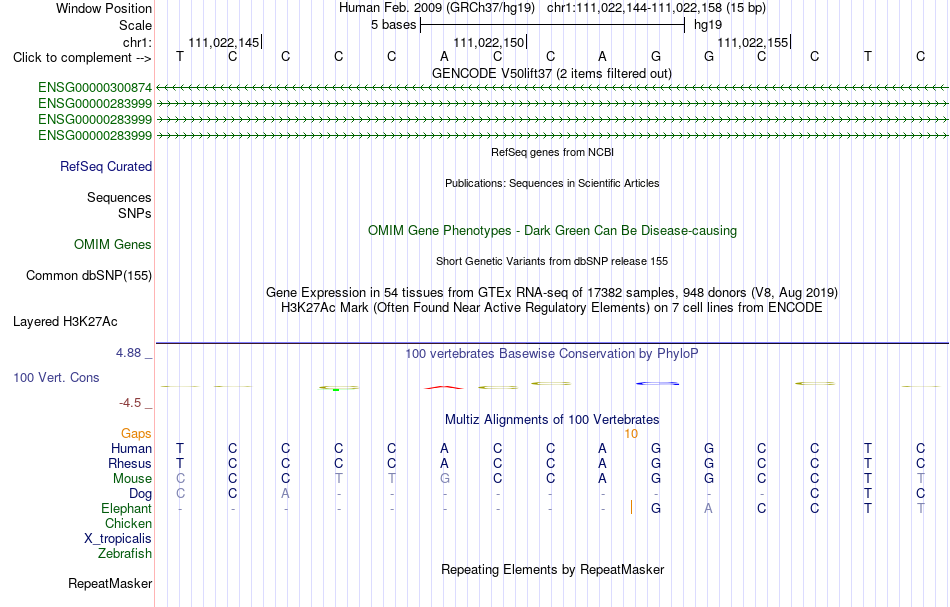Click the OMIM Gene Phenotypes track title

(x=553, y=231)
